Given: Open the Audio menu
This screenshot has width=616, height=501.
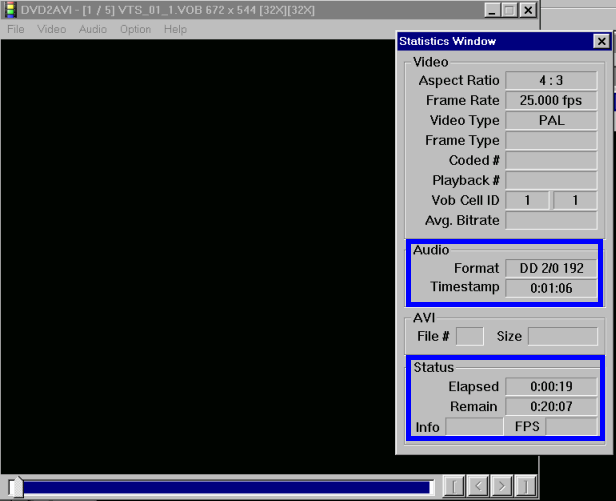Looking at the screenshot, I should (93, 29).
